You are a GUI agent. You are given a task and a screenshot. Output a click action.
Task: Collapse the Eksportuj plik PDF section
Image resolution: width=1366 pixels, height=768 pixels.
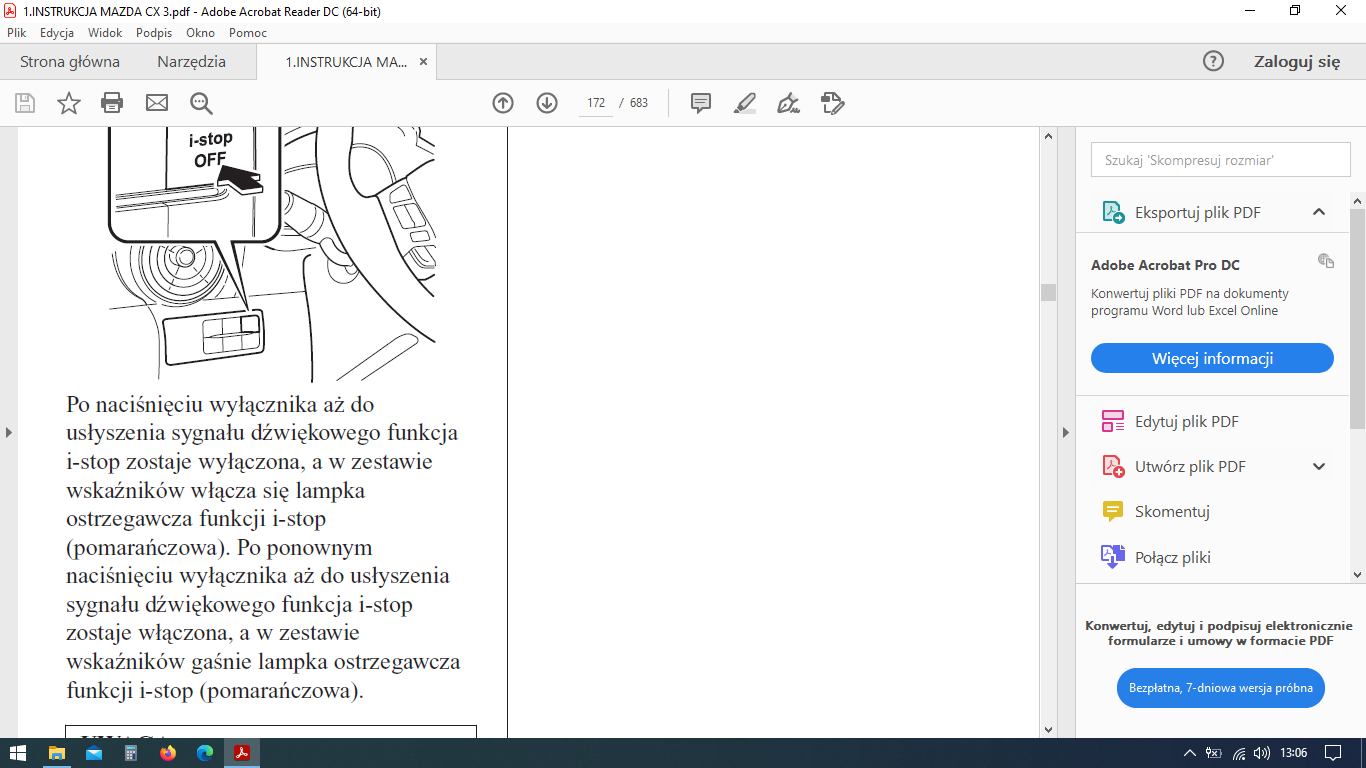pyautogui.click(x=1318, y=212)
